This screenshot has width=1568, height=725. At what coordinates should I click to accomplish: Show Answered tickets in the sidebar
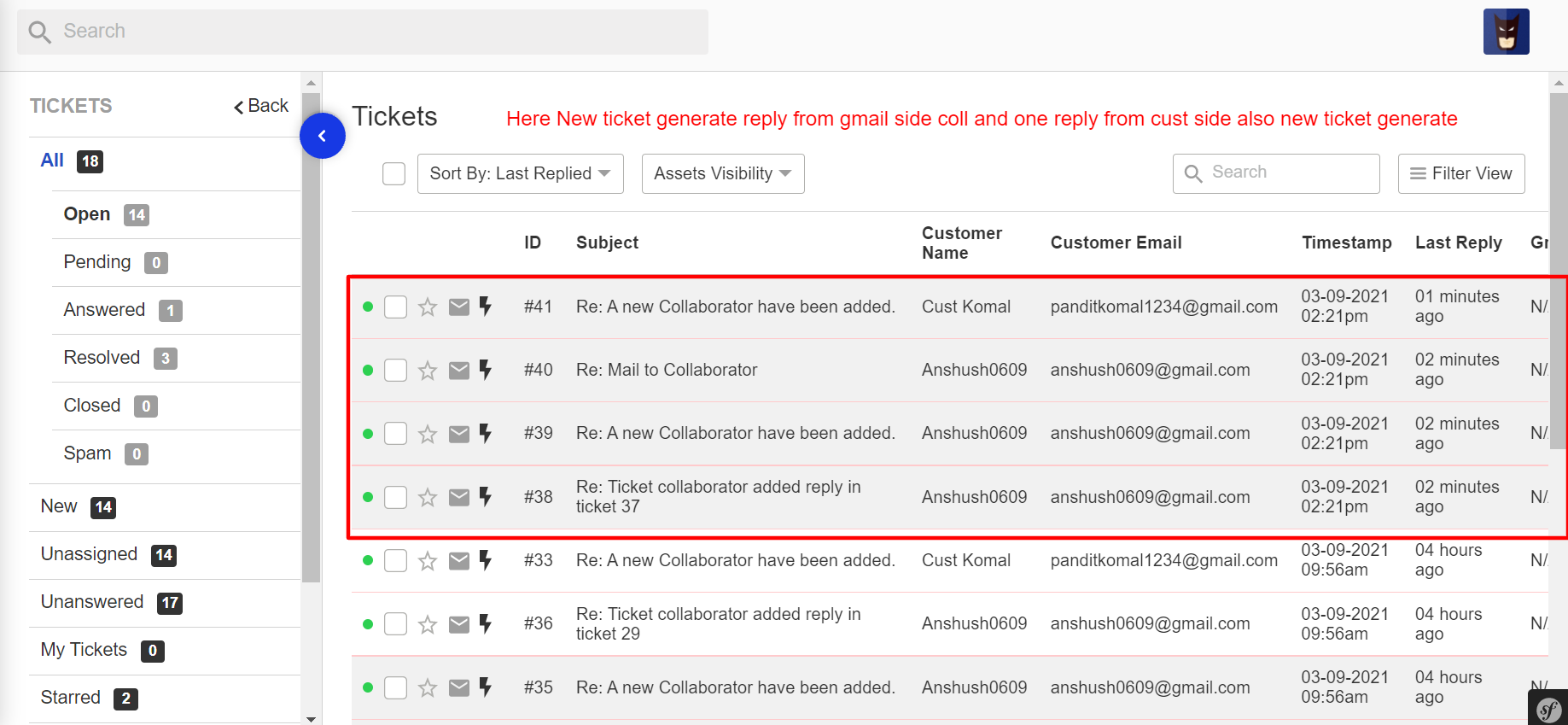pyautogui.click(x=104, y=310)
